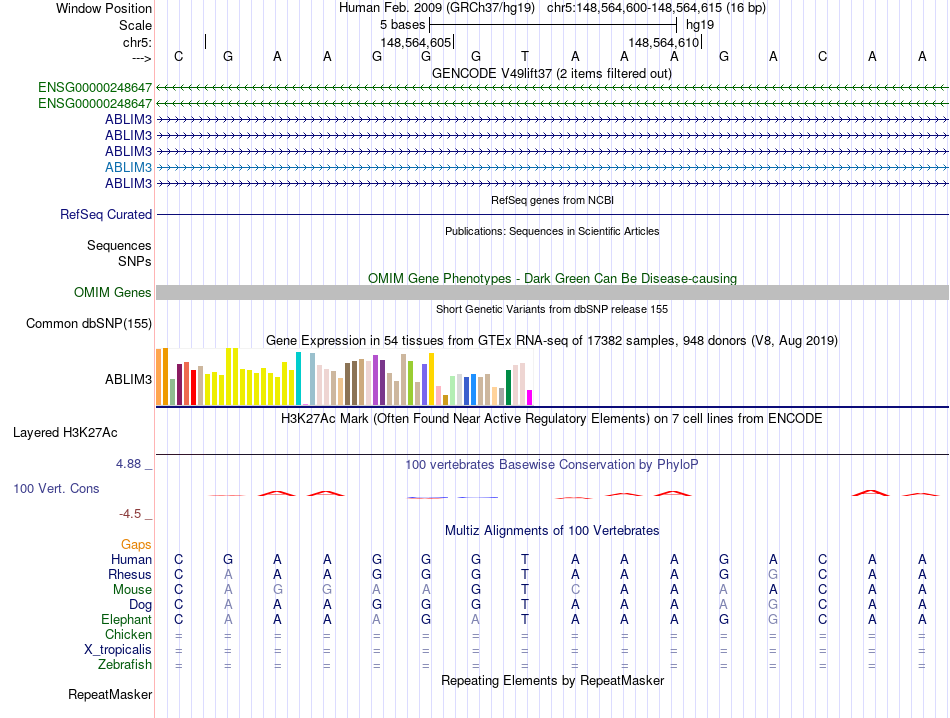Click the 148,564,605 ruler coordinate
This screenshot has width=950, height=718.
416,42
